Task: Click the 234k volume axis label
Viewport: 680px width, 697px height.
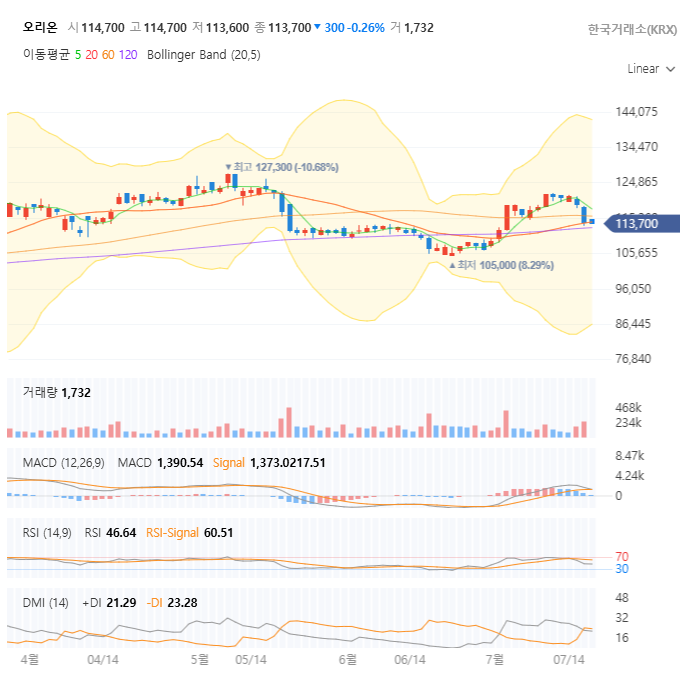Action: pos(628,423)
